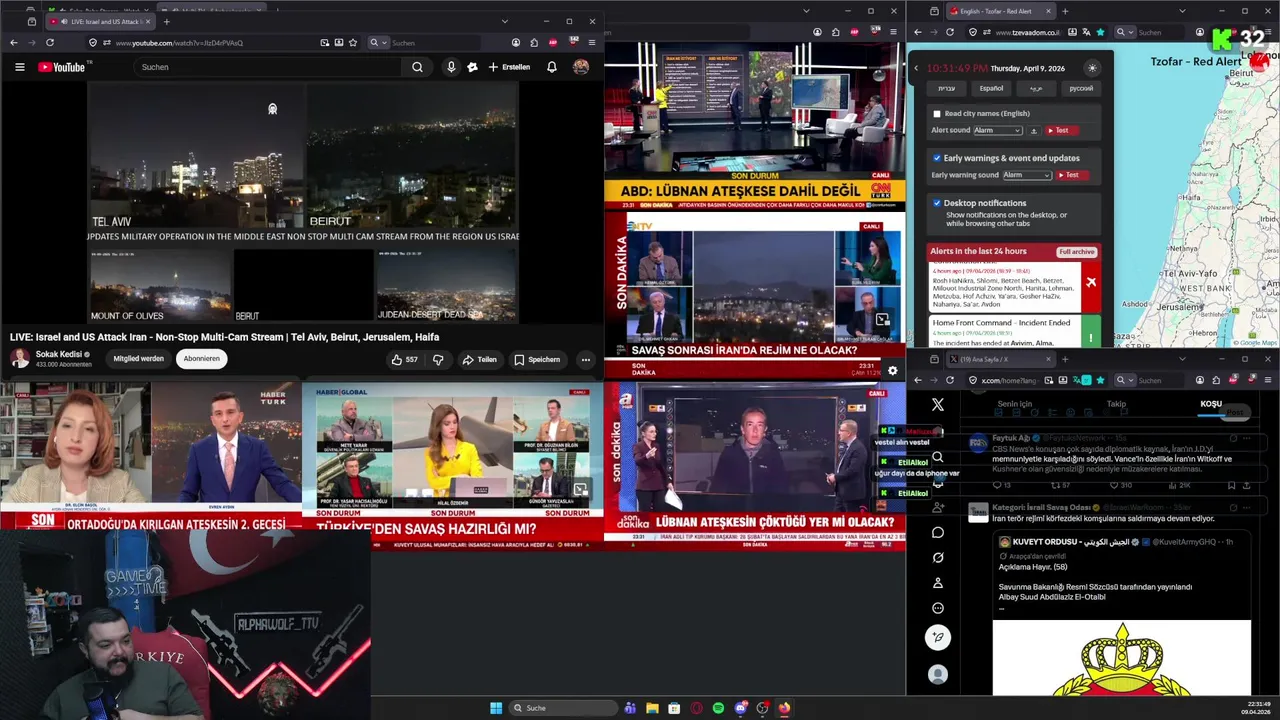Screen dimensions: 1280x720
Task: Open the Alert sound dropdown
Action: click(x=997, y=130)
